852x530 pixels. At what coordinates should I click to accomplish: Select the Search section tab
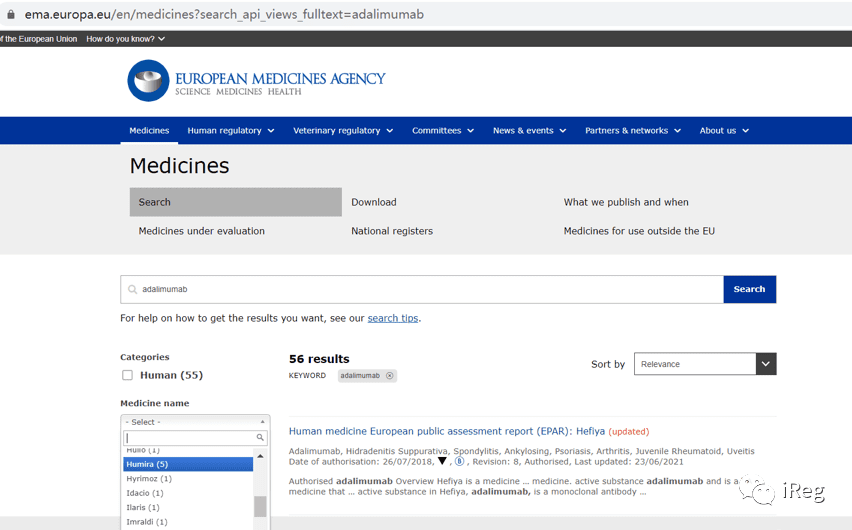pyautogui.click(x=236, y=202)
